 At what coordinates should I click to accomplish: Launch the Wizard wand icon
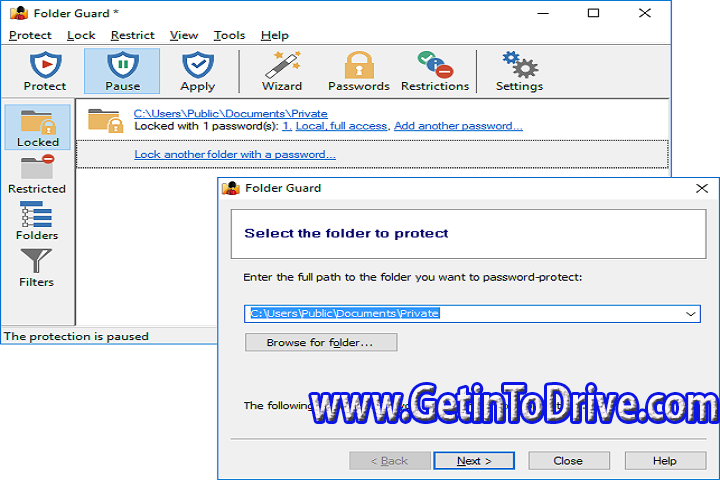coord(282,71)
